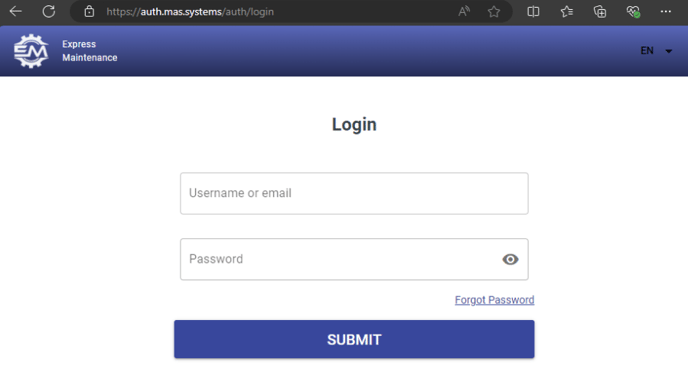The image size is (688, 391).
Task: Open Browser essentials heart icon
Action: (x=633, y=12)
